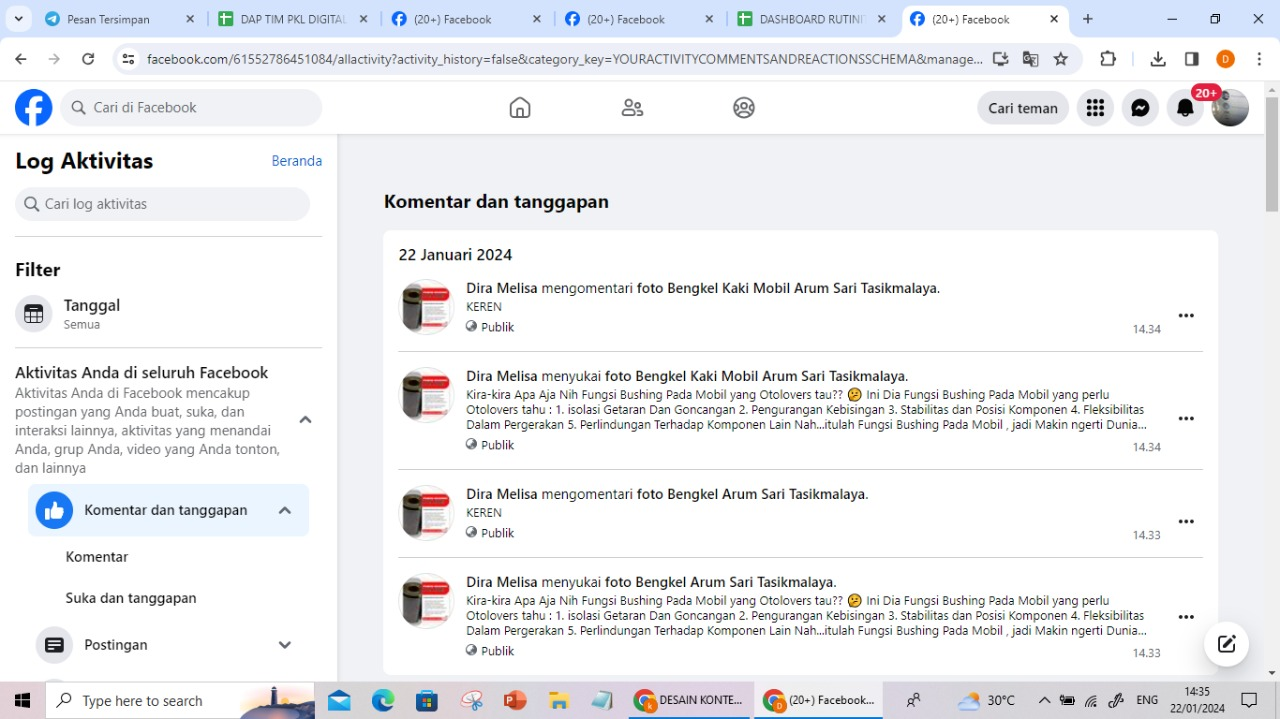Open options for 14.33 KEREN comment entry
1280x719 pixels.
pyautogui.click(x=1186, y=521)
